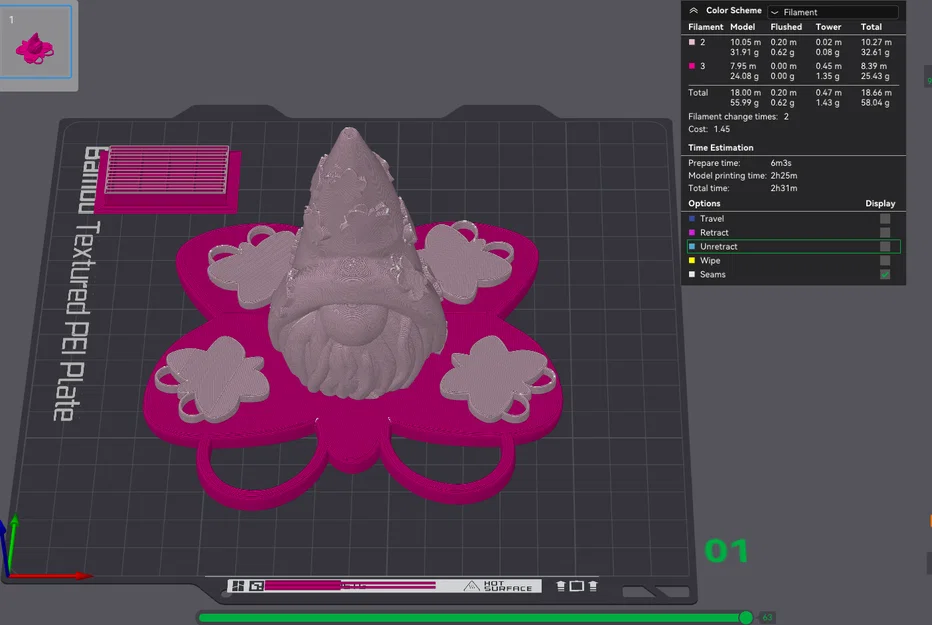The height and width of the screenshot is (625, 932).
Task: Click the Model printing time 2h25m entry
Action: (743, 175)
